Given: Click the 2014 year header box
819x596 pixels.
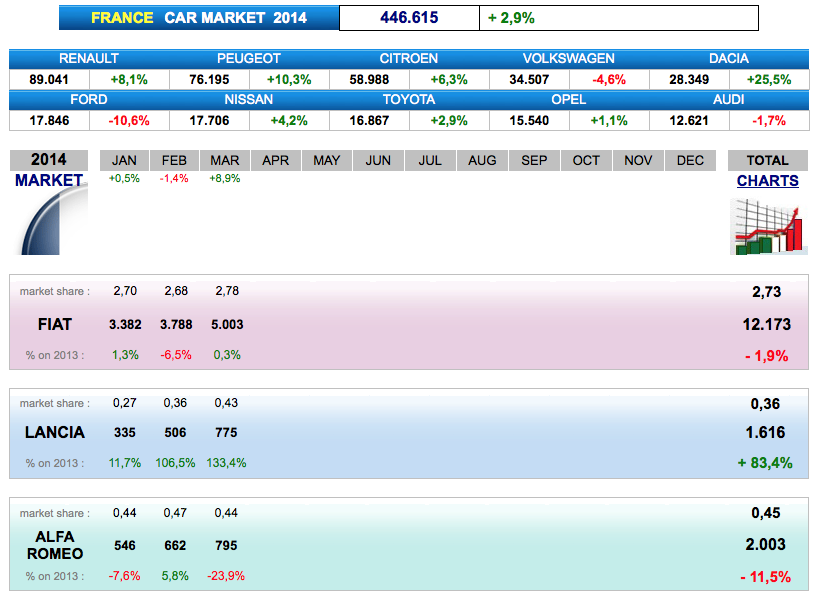Looking at the screenshot, I should pyautogui.click(x=49, y=160).
